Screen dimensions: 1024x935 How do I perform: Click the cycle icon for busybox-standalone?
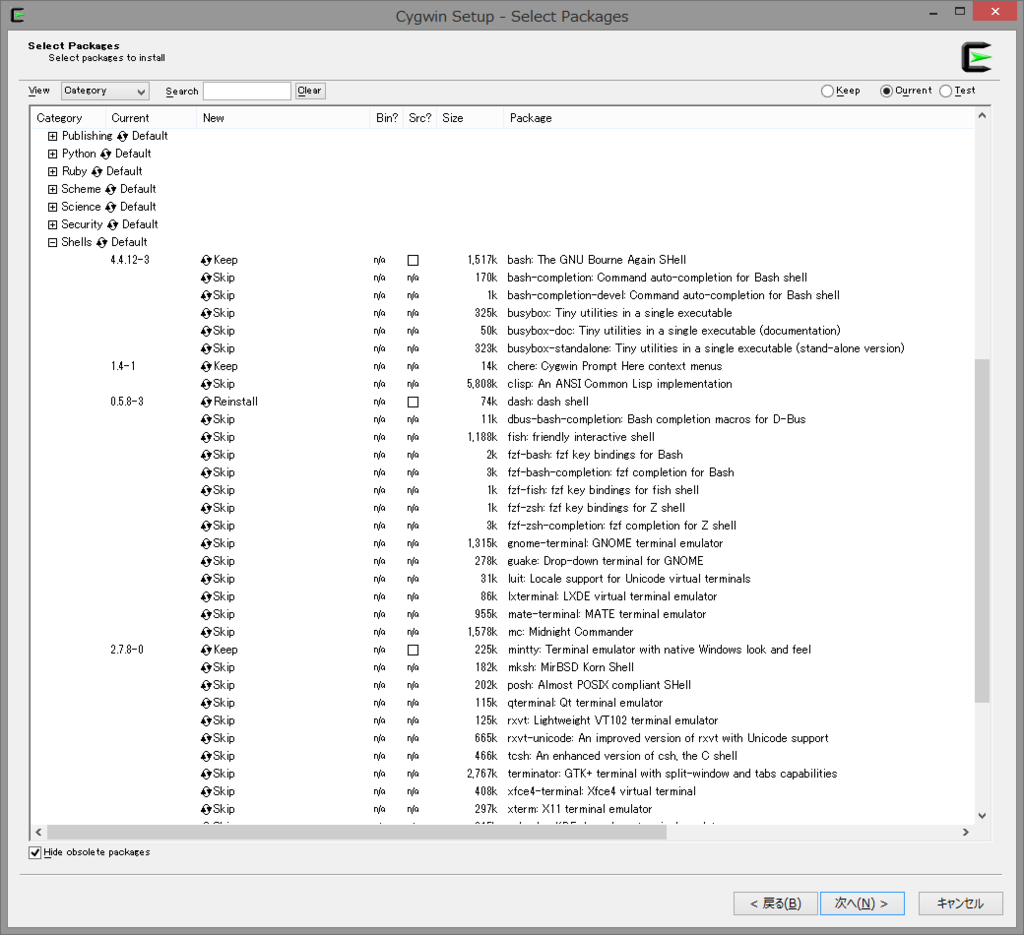click(206, 349)
